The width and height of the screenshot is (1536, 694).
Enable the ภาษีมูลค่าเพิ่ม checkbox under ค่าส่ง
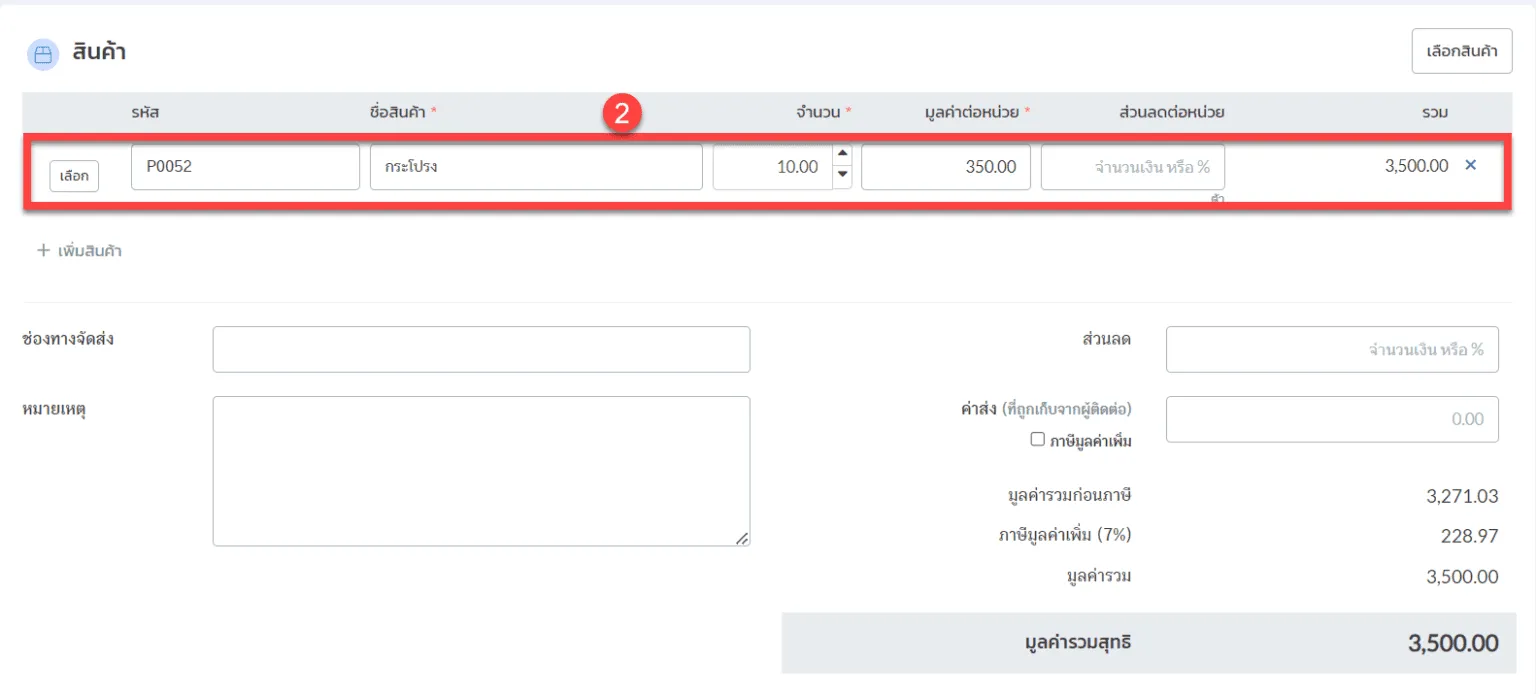(1037, 439)
